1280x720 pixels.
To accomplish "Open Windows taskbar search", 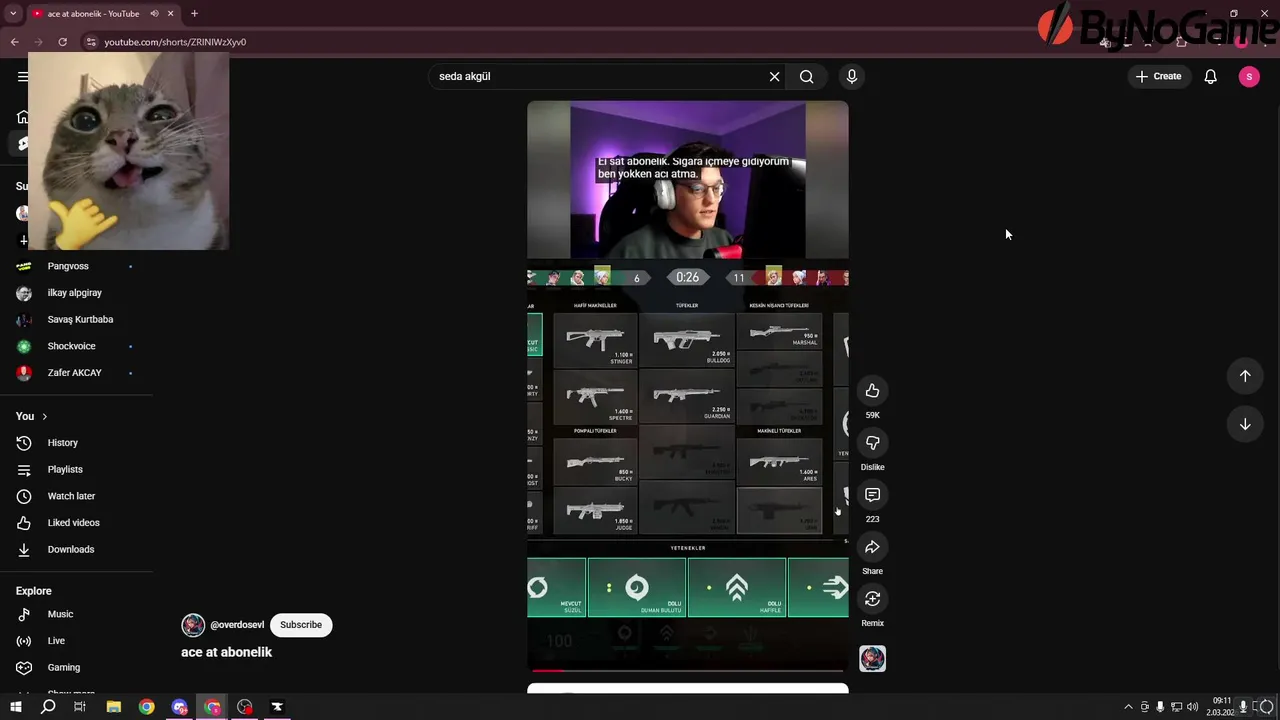I will tap(48, 707).
